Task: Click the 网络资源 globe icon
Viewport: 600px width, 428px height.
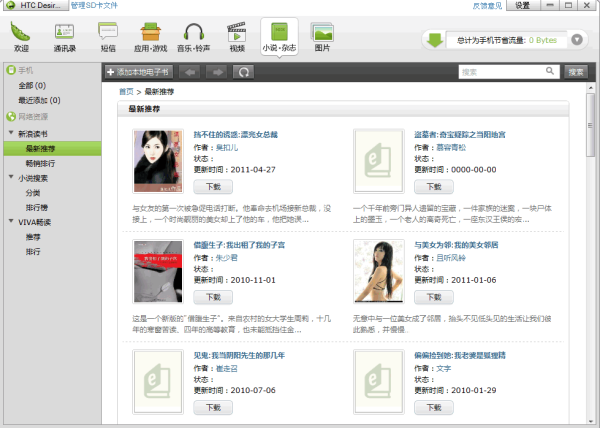Action: 11,116
